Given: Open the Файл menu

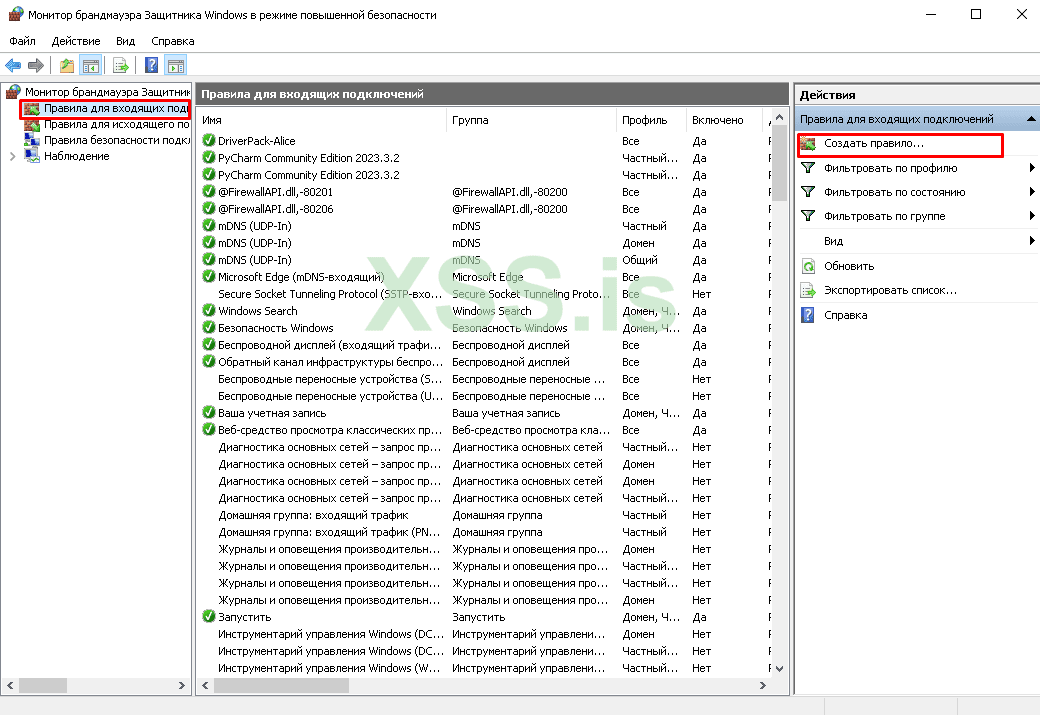Looking at the screenshot, I should pyautogui.click(x=22, y=41).
